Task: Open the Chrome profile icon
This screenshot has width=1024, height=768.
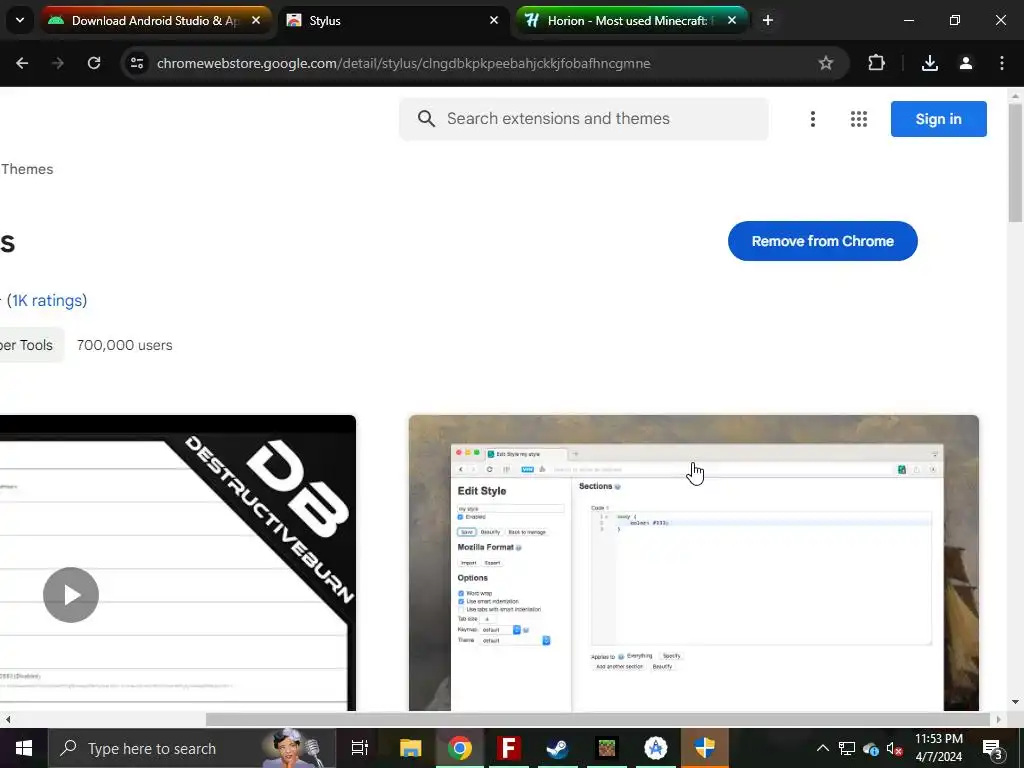Action: 966,63
